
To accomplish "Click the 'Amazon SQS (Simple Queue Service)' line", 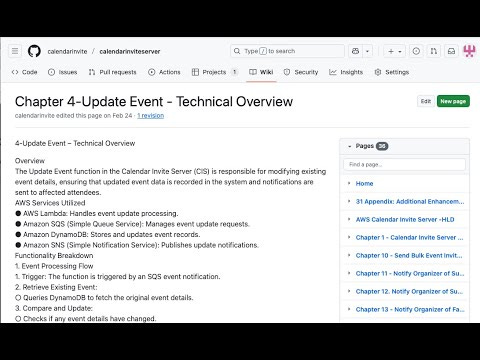I will click(133, 224).
